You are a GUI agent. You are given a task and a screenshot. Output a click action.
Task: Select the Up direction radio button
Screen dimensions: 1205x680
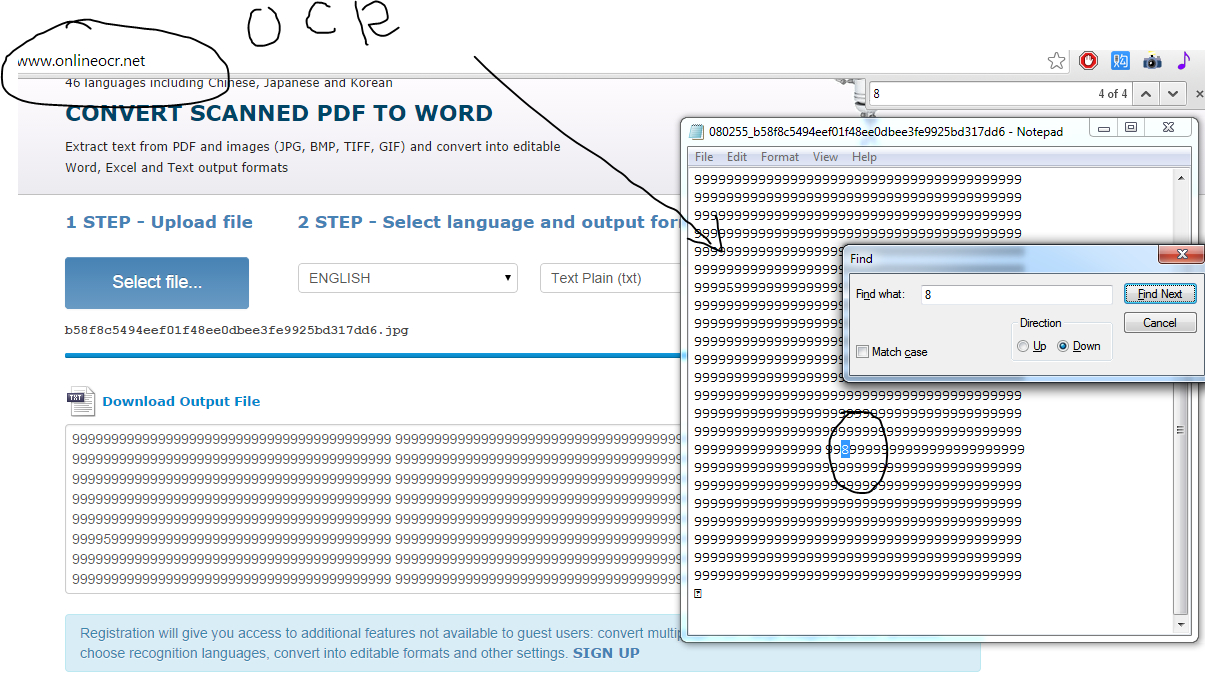point(1022,346)
